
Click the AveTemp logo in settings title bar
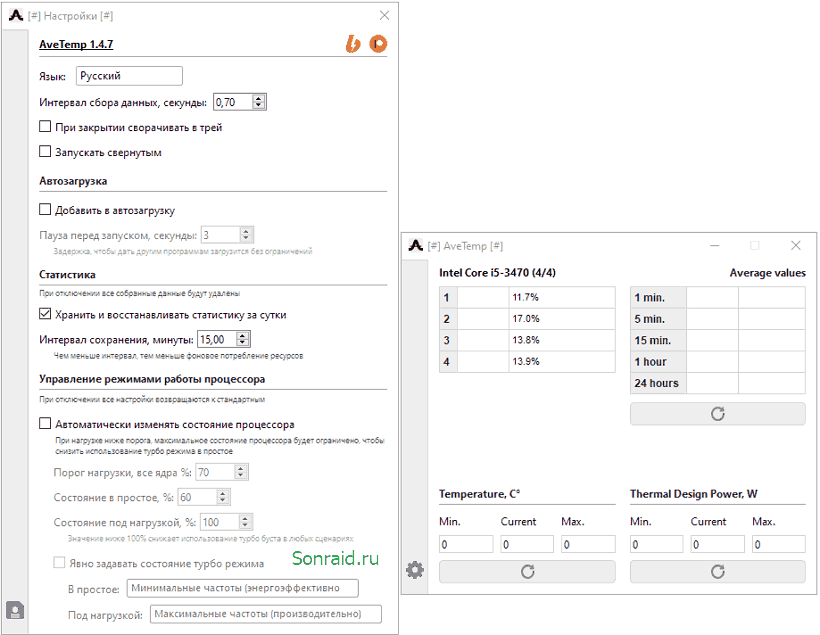[16, 16]
